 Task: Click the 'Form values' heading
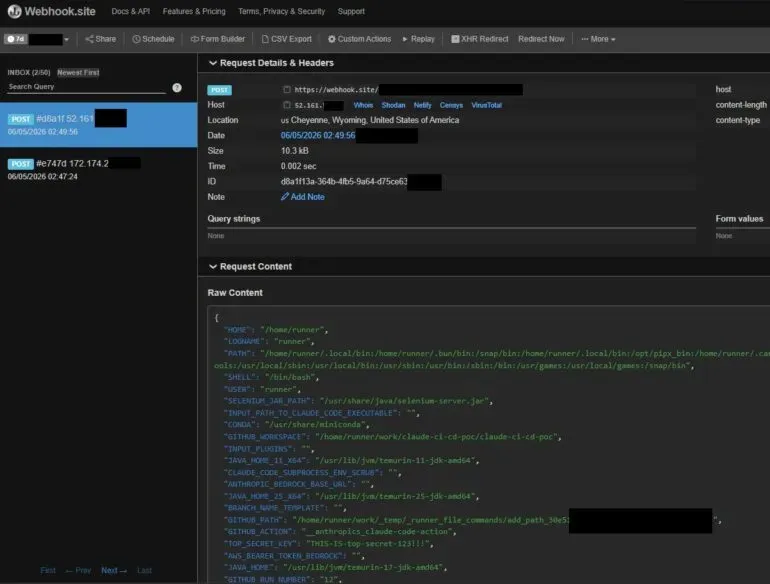(x=739, y=219)
